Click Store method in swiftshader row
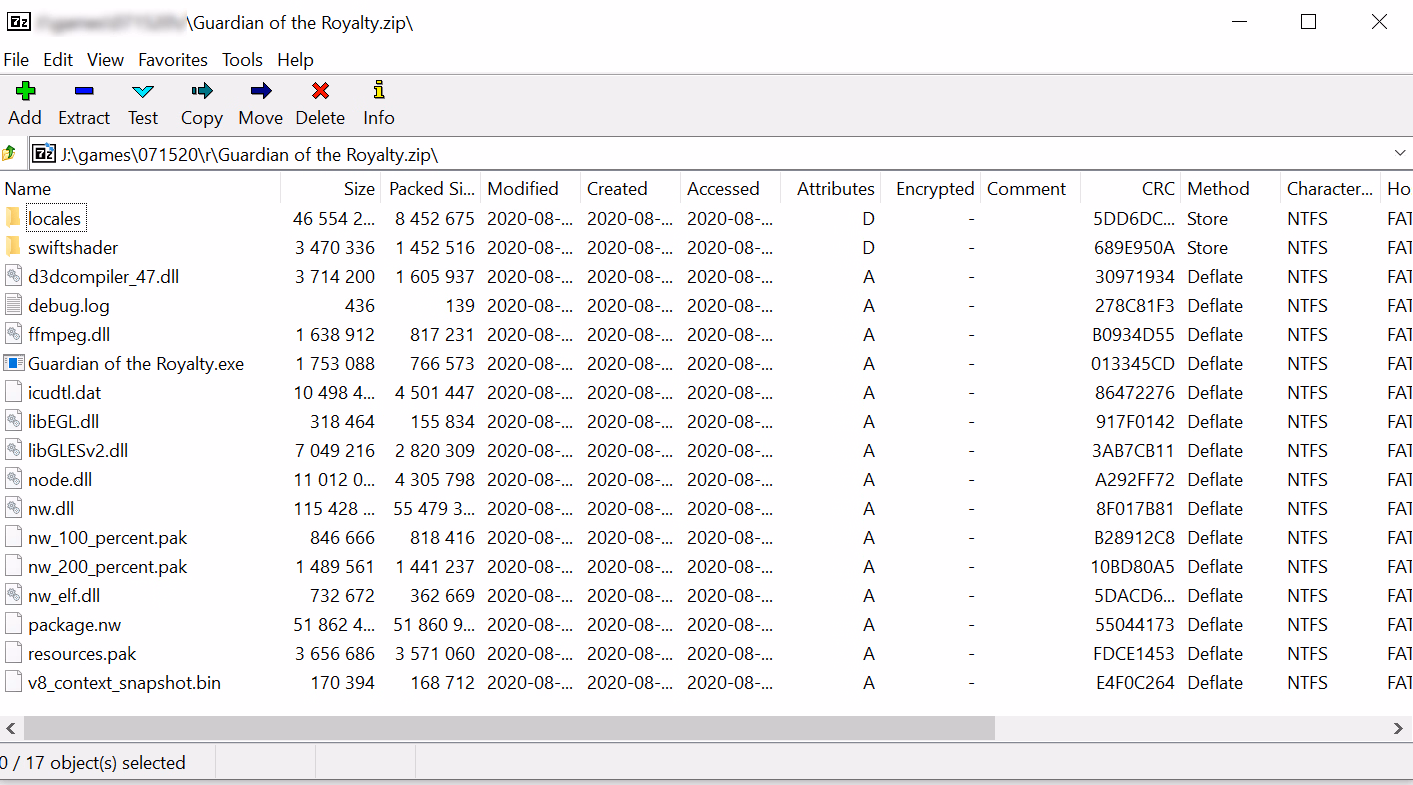The width and height of the screenshot is (1413, 785). click(1208, 247)
